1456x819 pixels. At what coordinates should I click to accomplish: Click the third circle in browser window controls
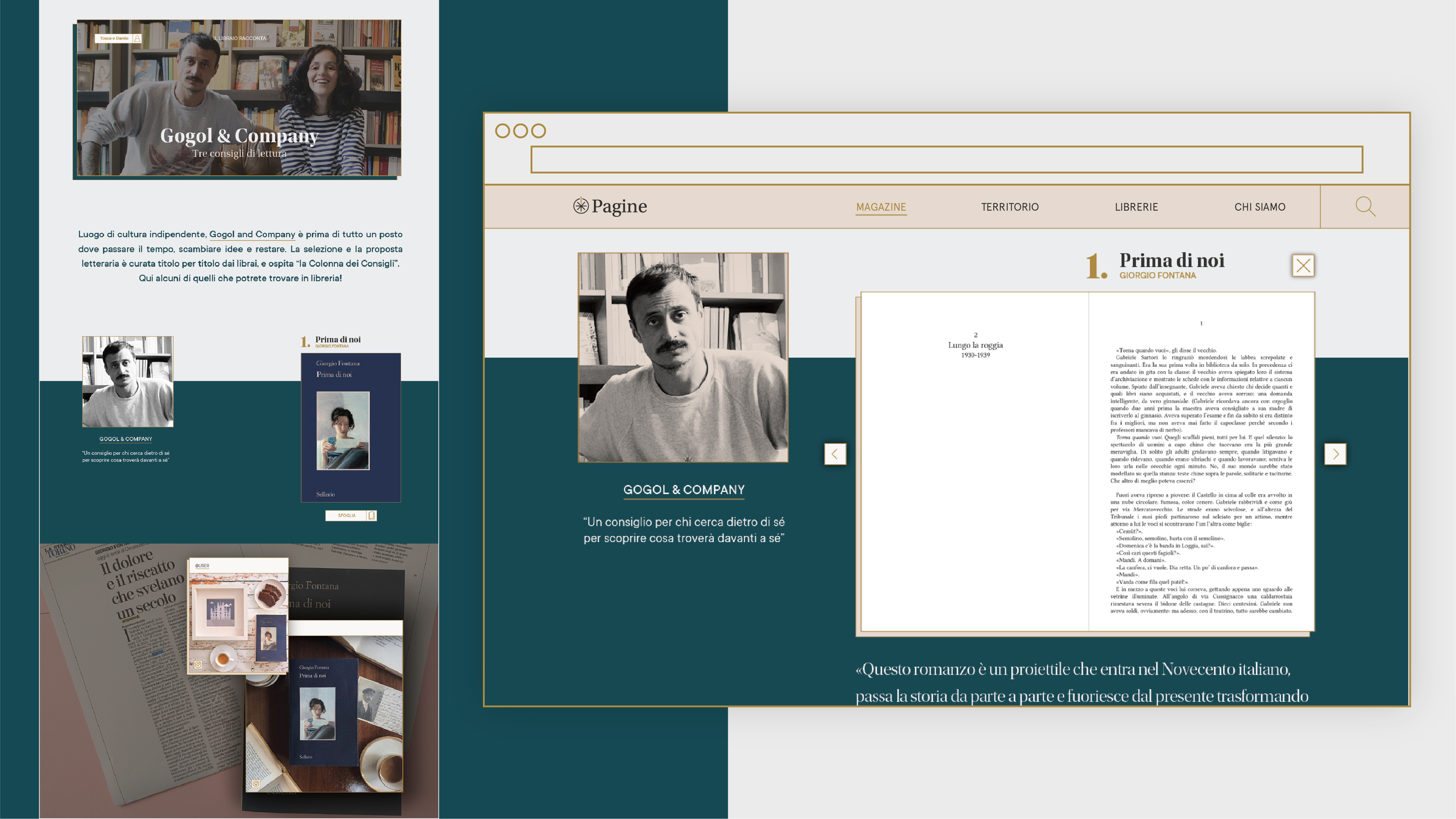[539, 131]
